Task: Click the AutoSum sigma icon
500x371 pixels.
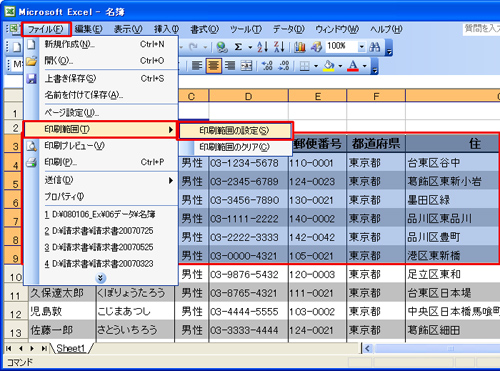Action: tap(238, 47)
